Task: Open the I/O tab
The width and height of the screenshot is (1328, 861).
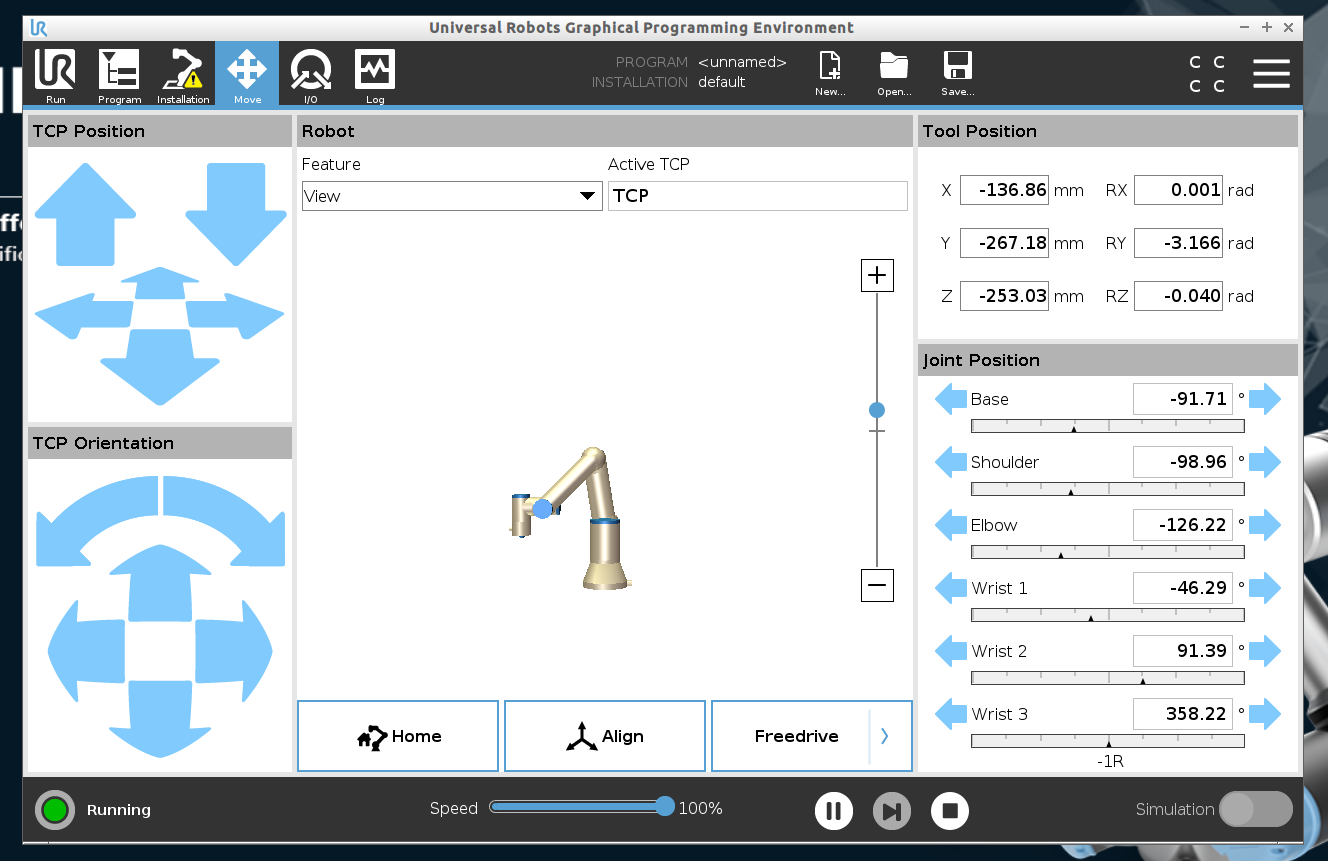Action: (x=311, y=75)
